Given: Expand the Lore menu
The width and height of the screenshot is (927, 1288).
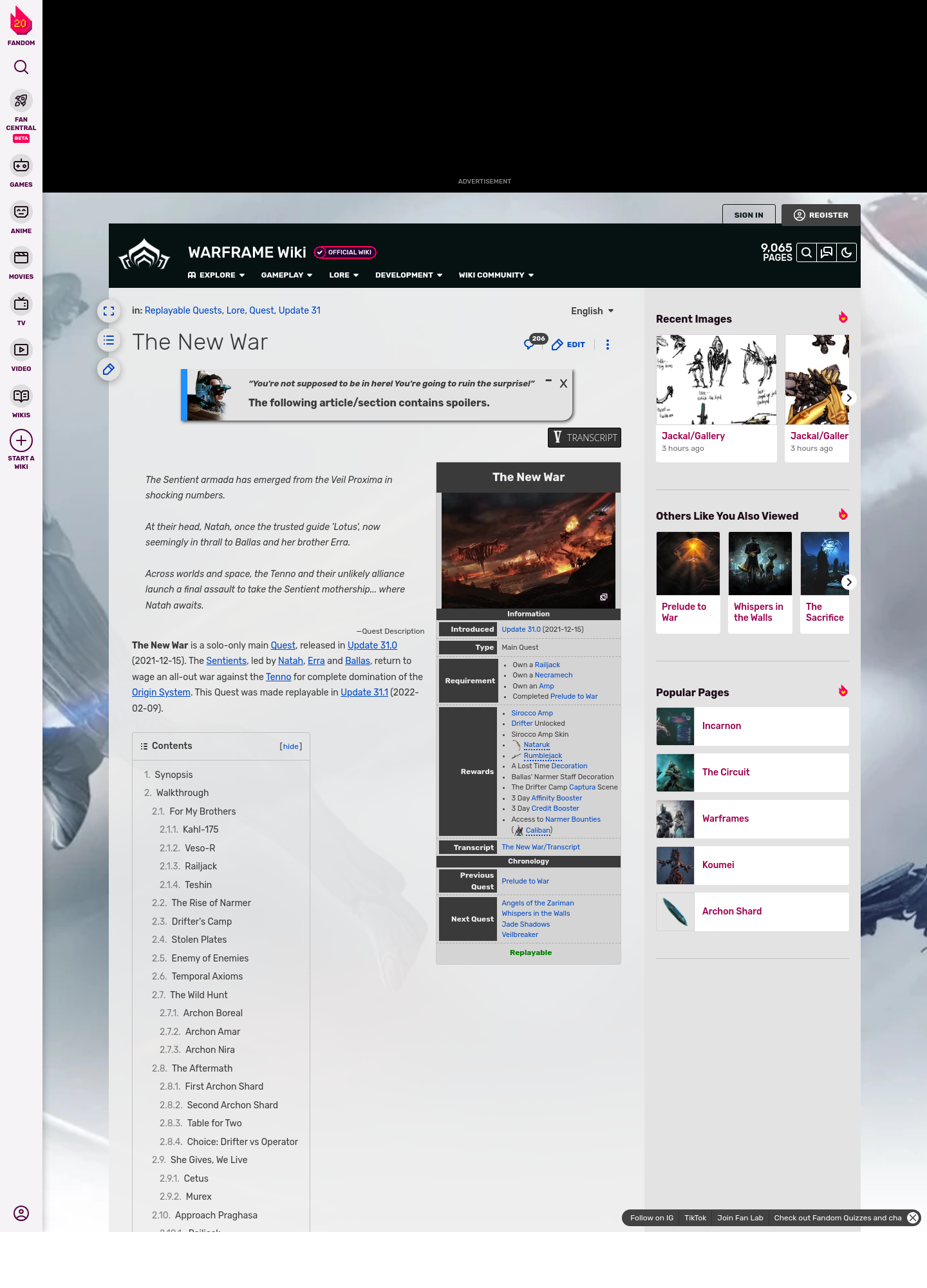Looking at the screenshot, I should [344, 275].
